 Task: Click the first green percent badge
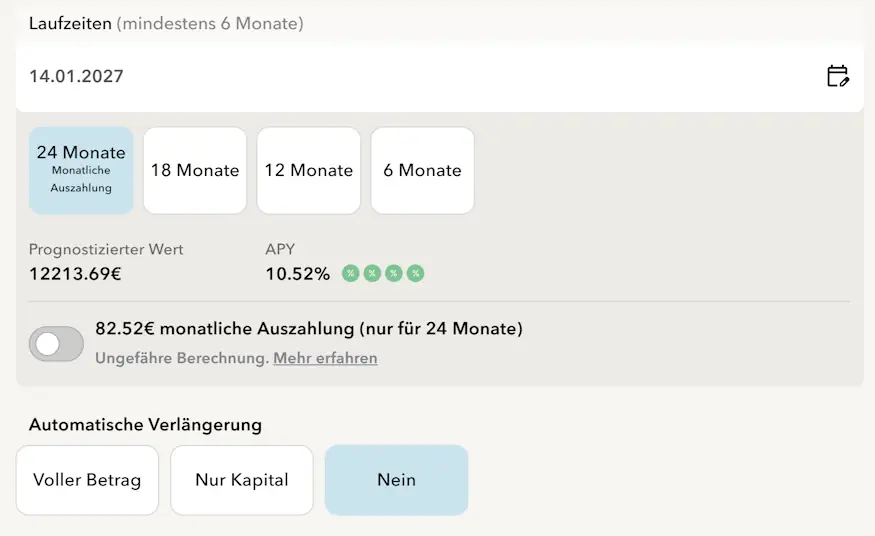tap(350, 273)
